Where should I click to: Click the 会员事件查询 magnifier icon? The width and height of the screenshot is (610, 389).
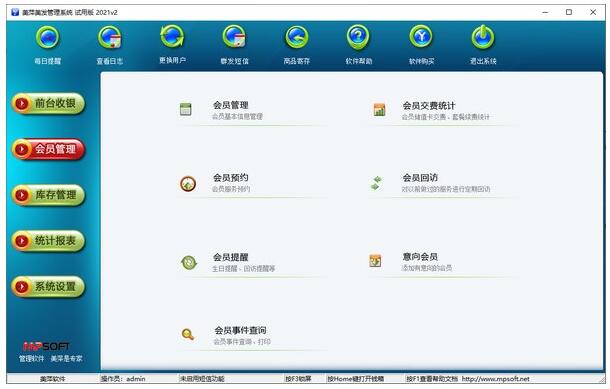[x=188, y=334]
